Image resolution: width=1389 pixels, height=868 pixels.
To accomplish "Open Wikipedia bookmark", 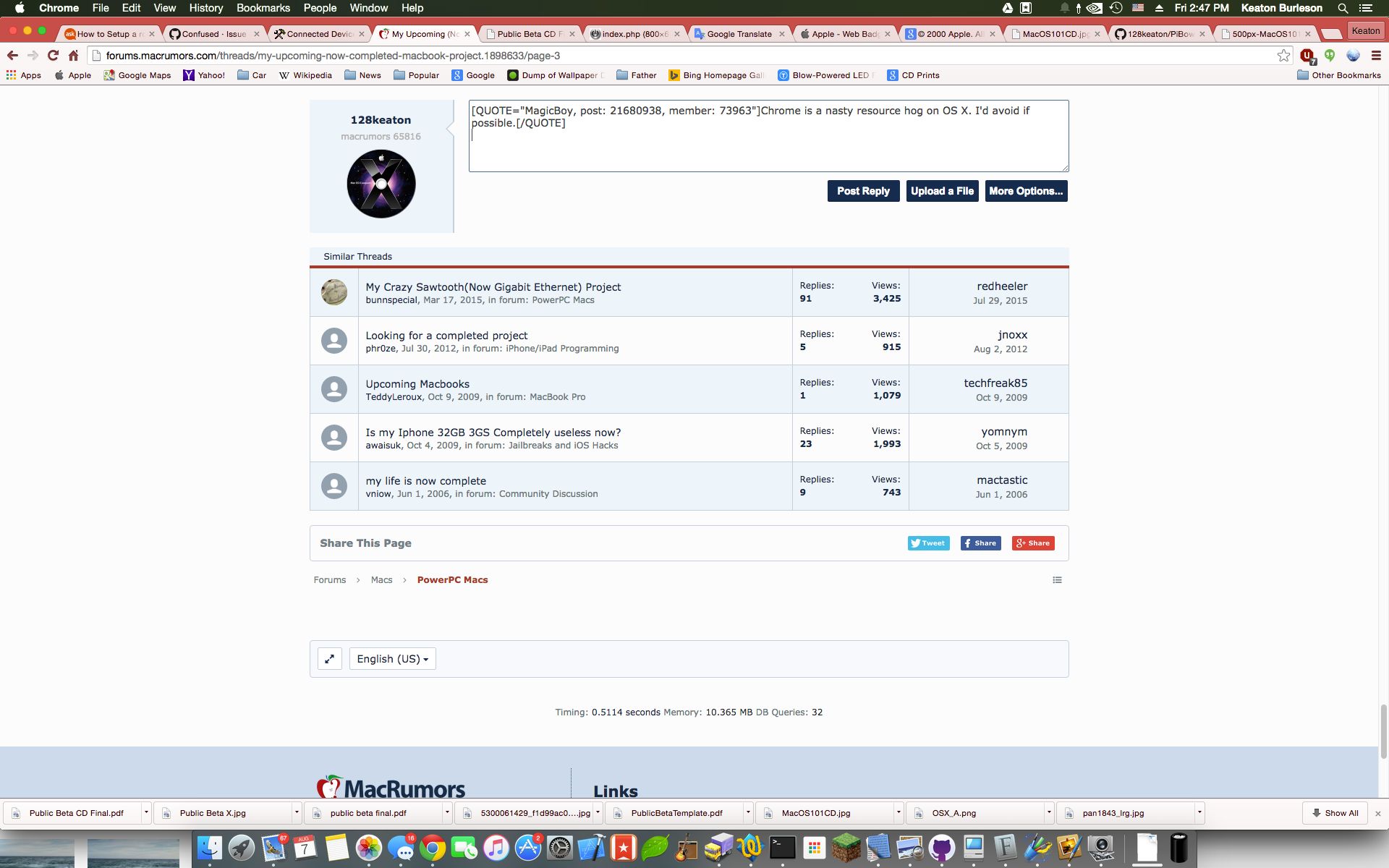I will [x=305, y=75].
